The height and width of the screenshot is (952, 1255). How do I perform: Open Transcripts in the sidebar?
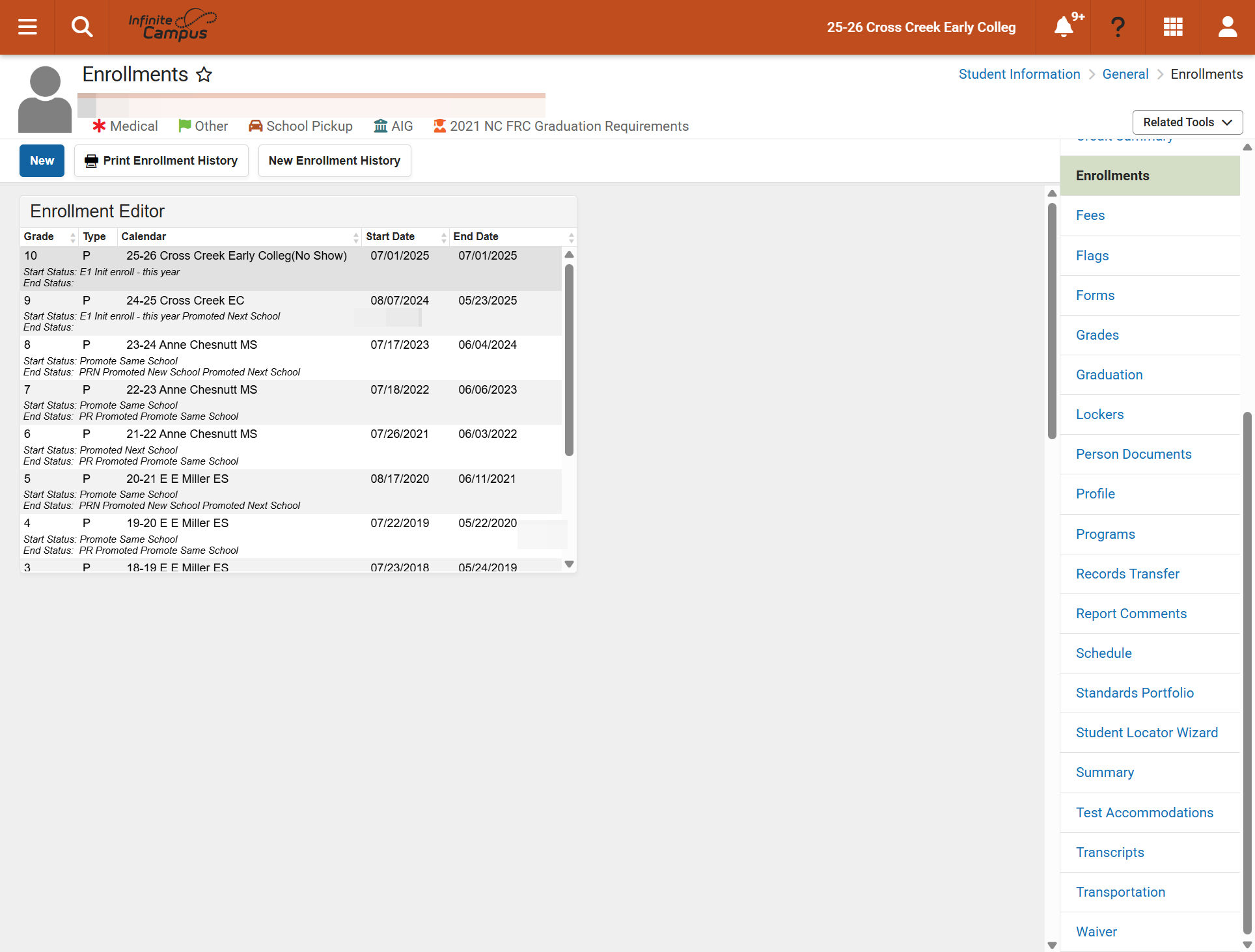(x=1150, y=852)
